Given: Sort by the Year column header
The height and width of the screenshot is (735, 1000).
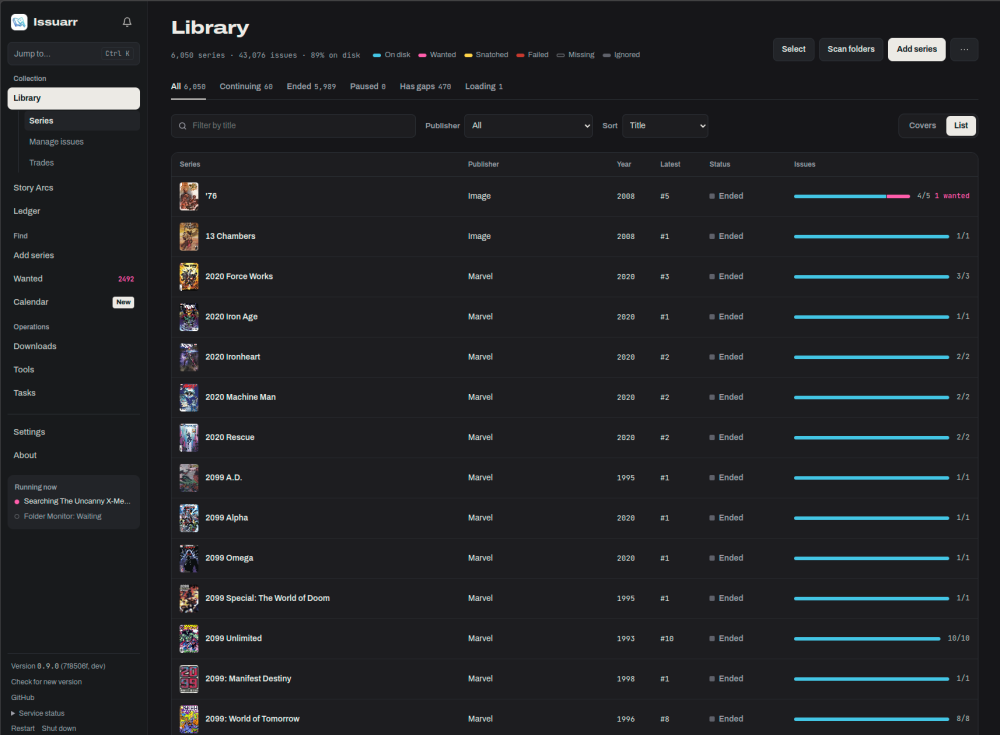Looking at the screenshot, I should [624, 165].
